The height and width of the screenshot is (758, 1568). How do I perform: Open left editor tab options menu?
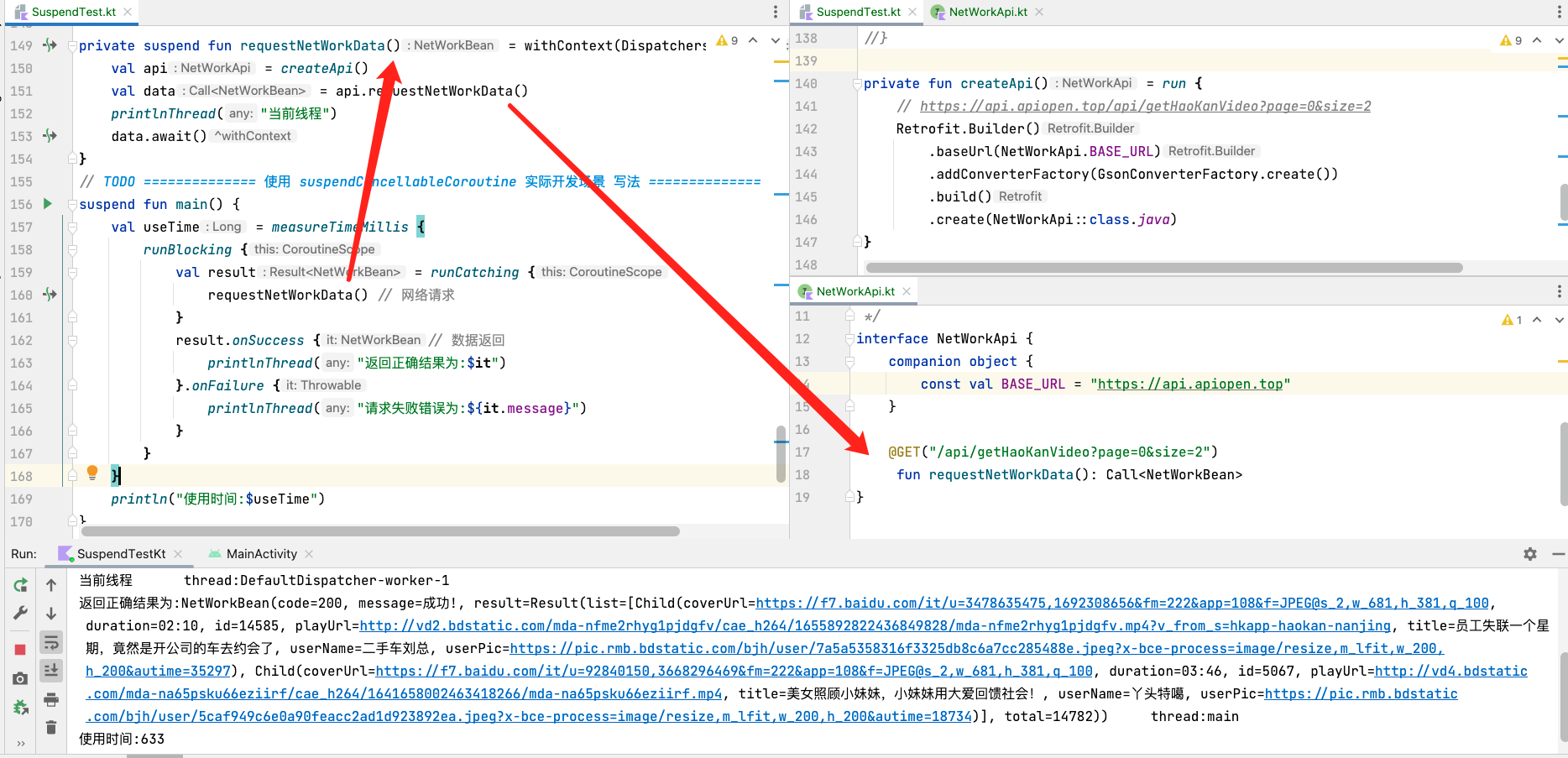tap(776, 12)
